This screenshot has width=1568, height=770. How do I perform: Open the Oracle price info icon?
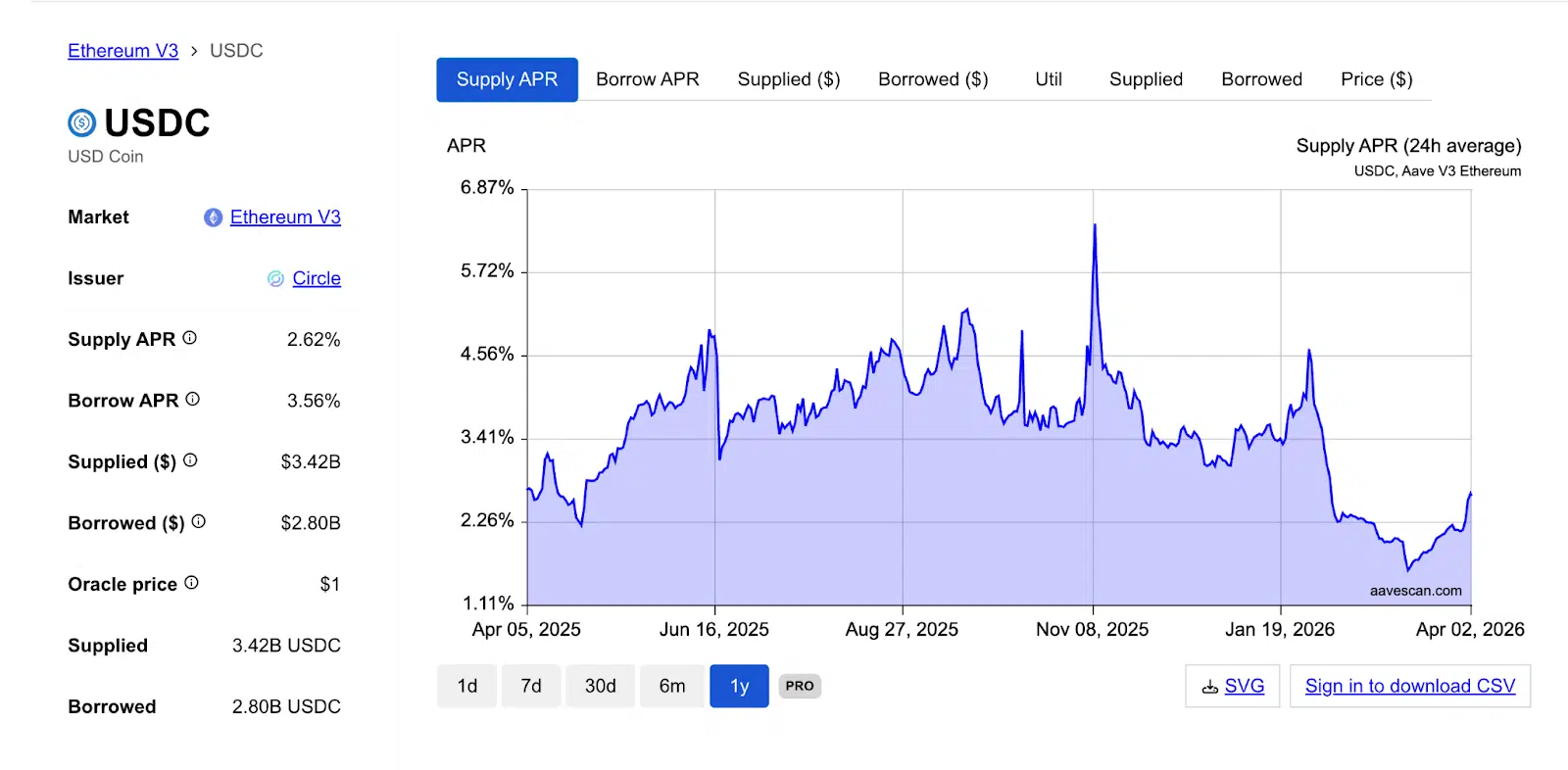click(x=192, y=583)
